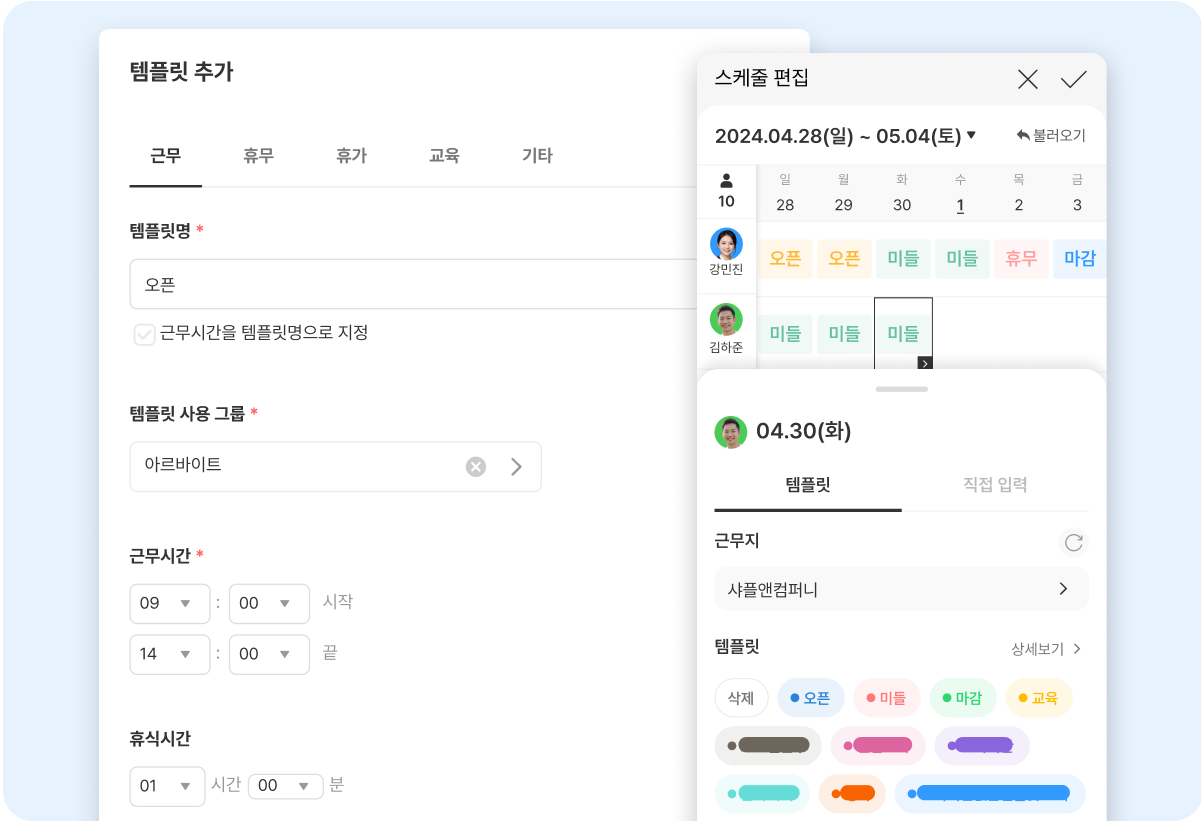Open the 휴무 tab
This screenshot has width=1201, height=821.
pos(258,156)
